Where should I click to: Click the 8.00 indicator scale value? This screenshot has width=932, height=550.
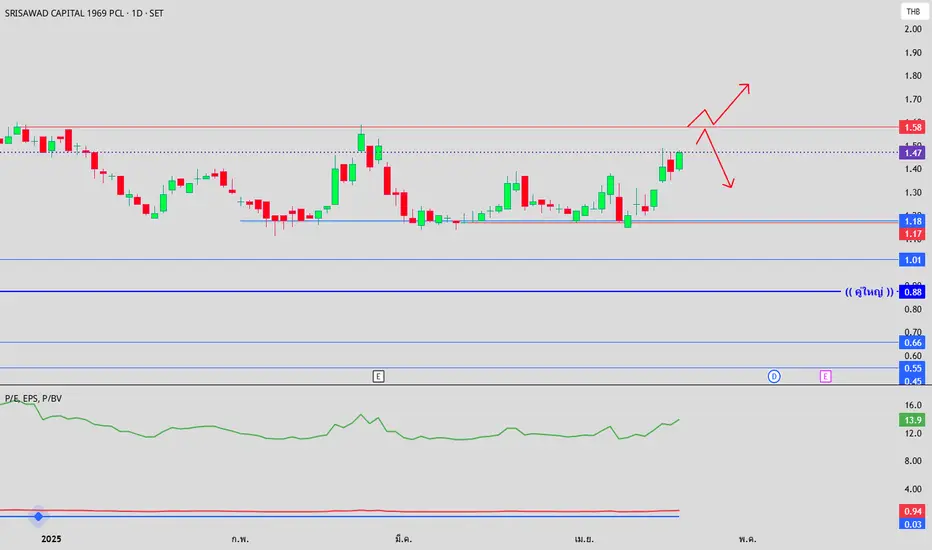pos(913,461)
